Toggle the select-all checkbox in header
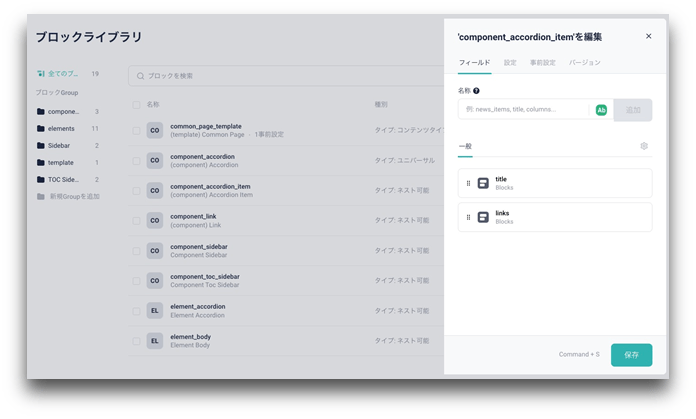The width and height of the screenshot is (696, 419). coord(136,105)
